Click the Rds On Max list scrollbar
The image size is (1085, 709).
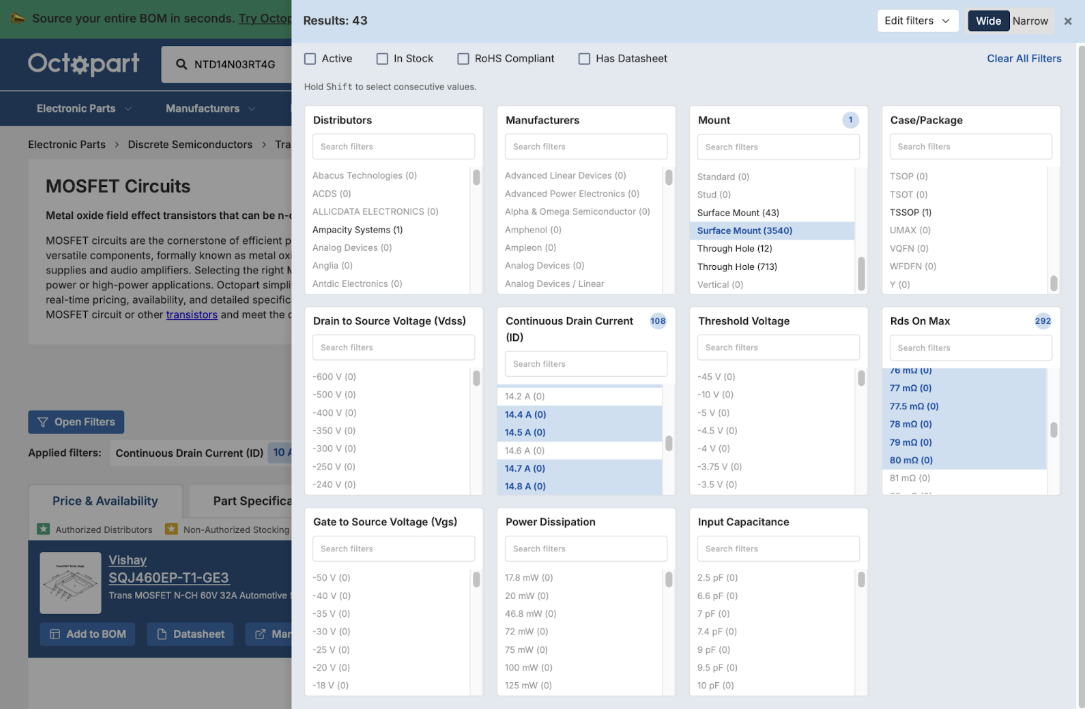tap(1053, 430)
